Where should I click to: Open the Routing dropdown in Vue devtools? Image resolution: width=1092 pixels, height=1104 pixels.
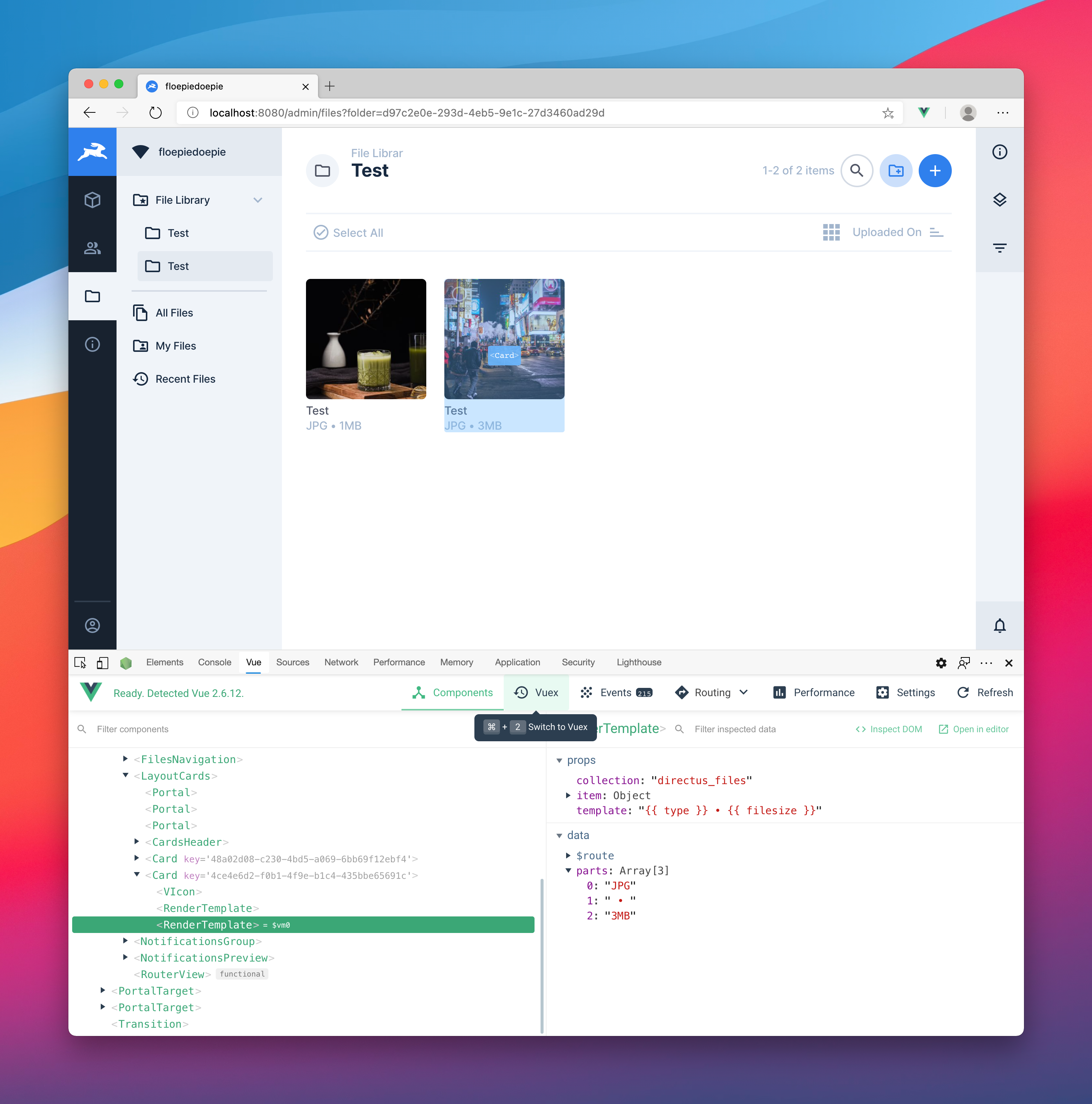click(712, 692)
